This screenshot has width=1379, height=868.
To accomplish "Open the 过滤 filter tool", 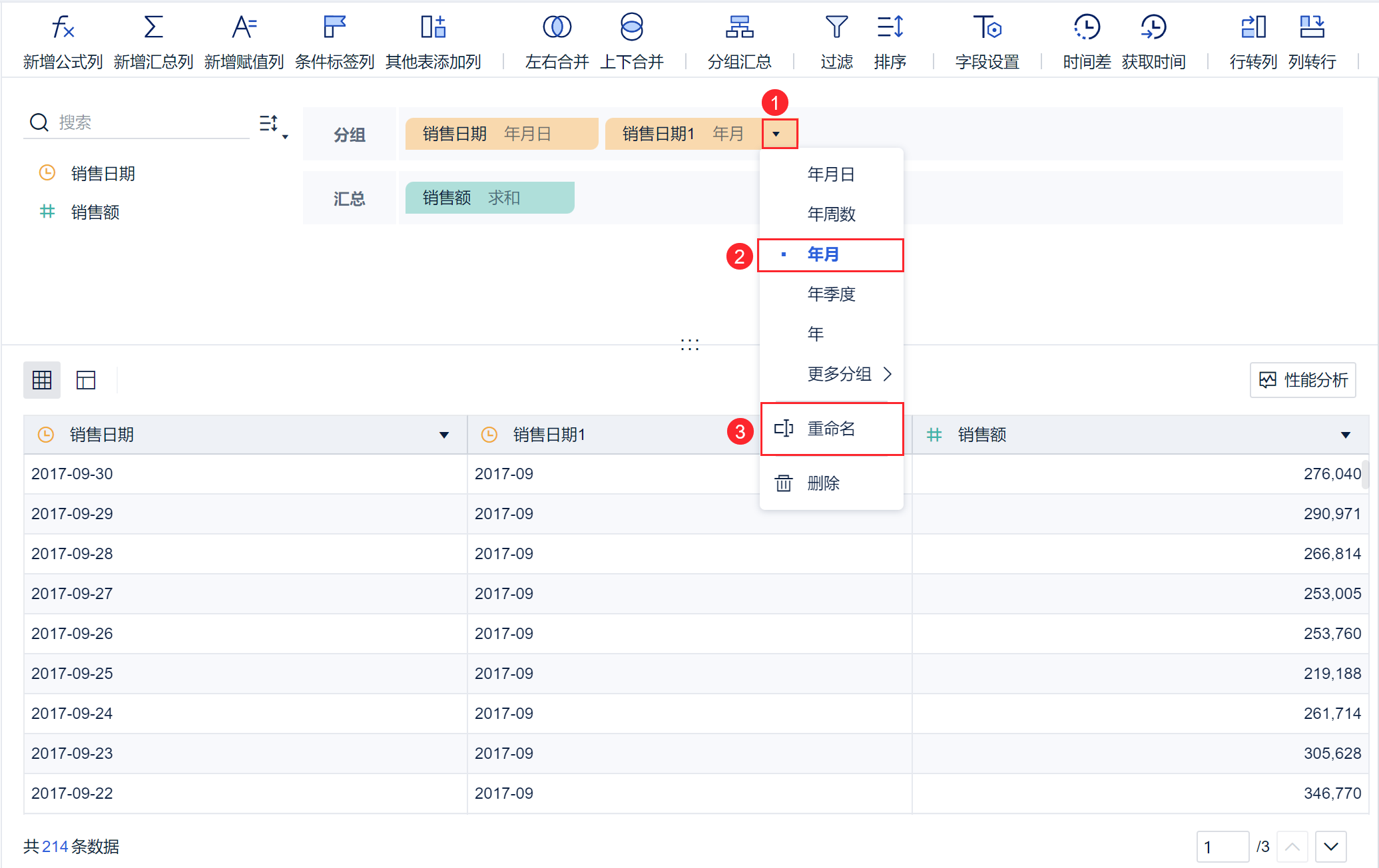I will pos(836,28).
